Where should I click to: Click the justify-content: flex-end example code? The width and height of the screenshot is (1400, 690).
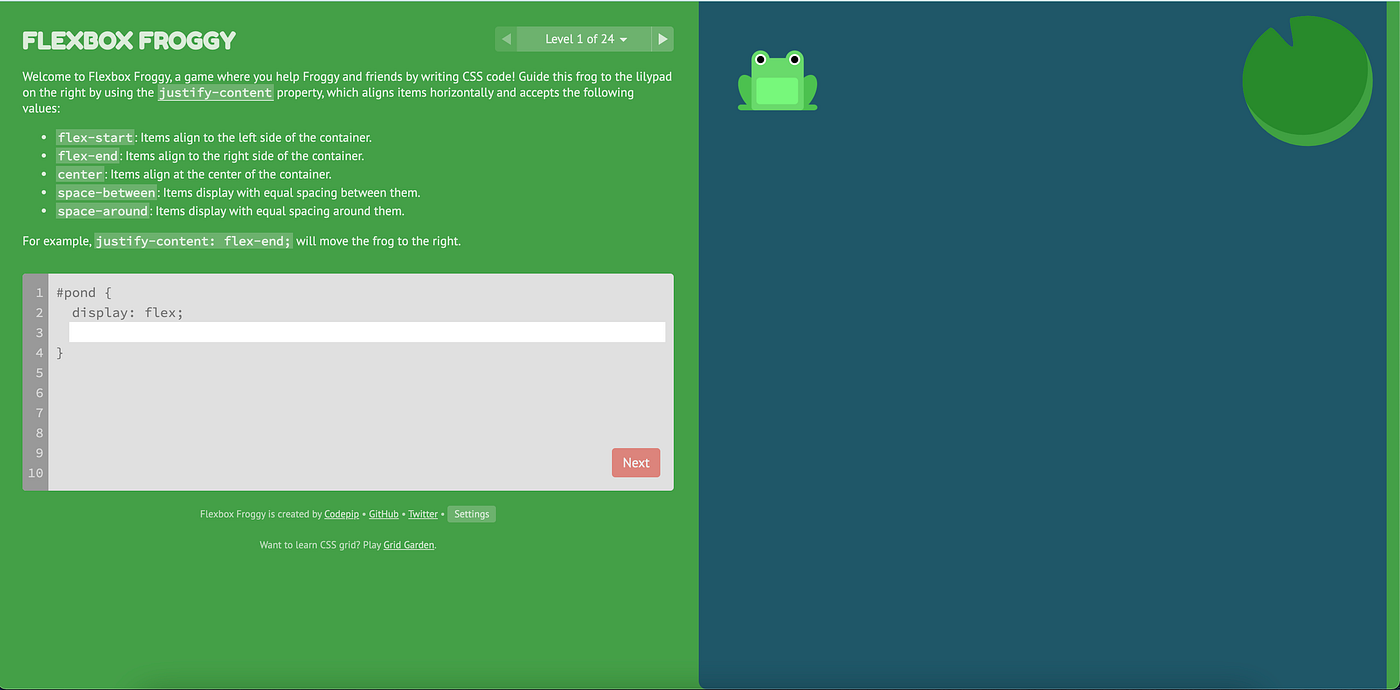coord(192,241)
